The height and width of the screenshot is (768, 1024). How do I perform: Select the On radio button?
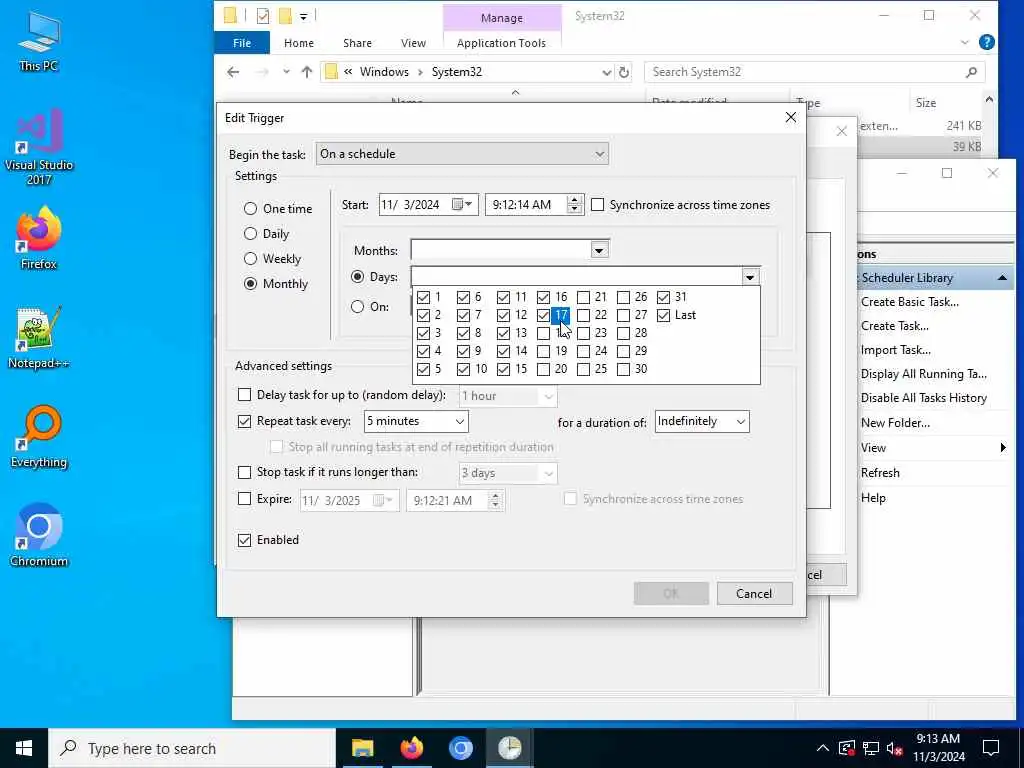[x=357, y=306]
